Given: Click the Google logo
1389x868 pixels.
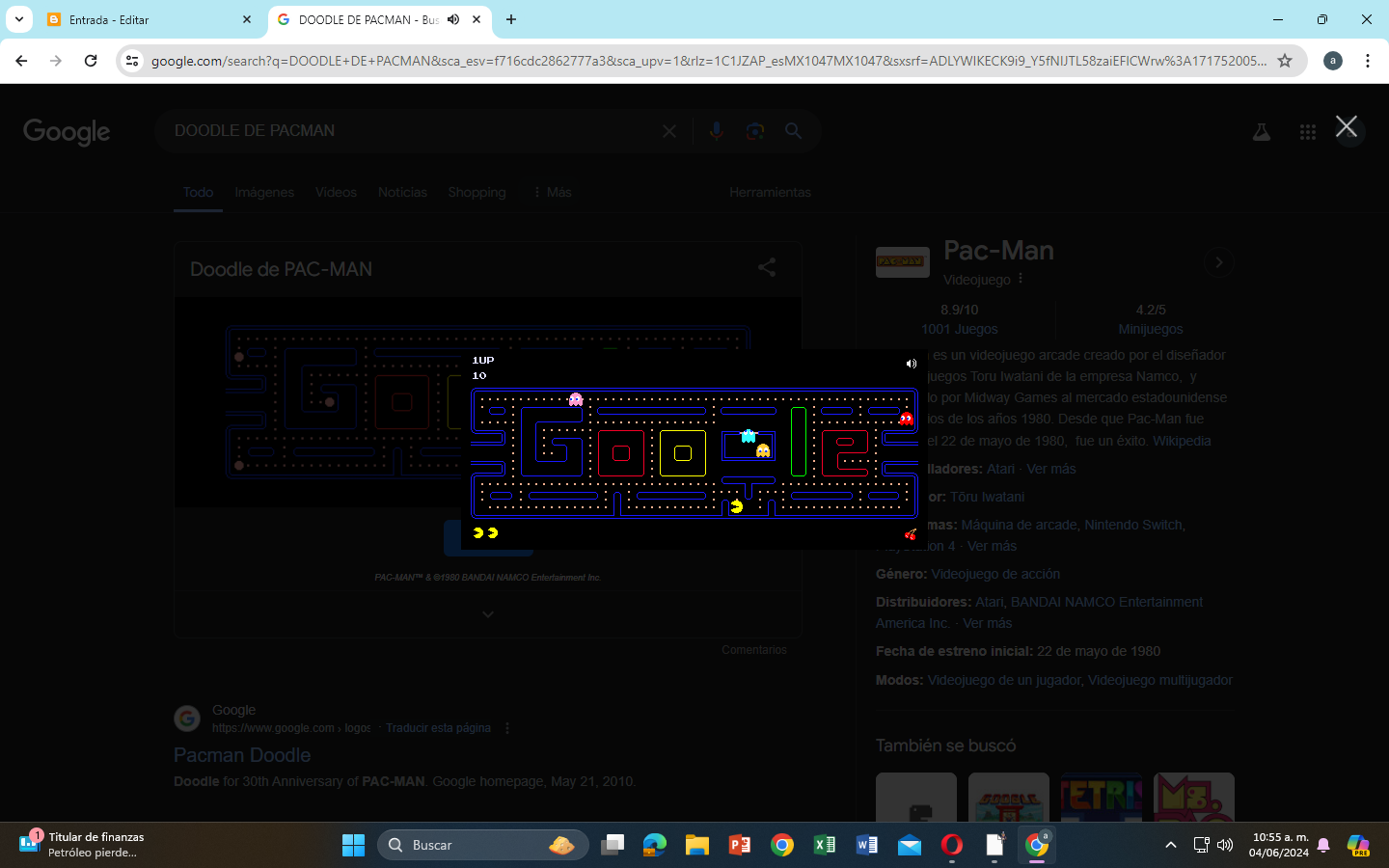Looking at the screenshot, I should coord(67,132).
